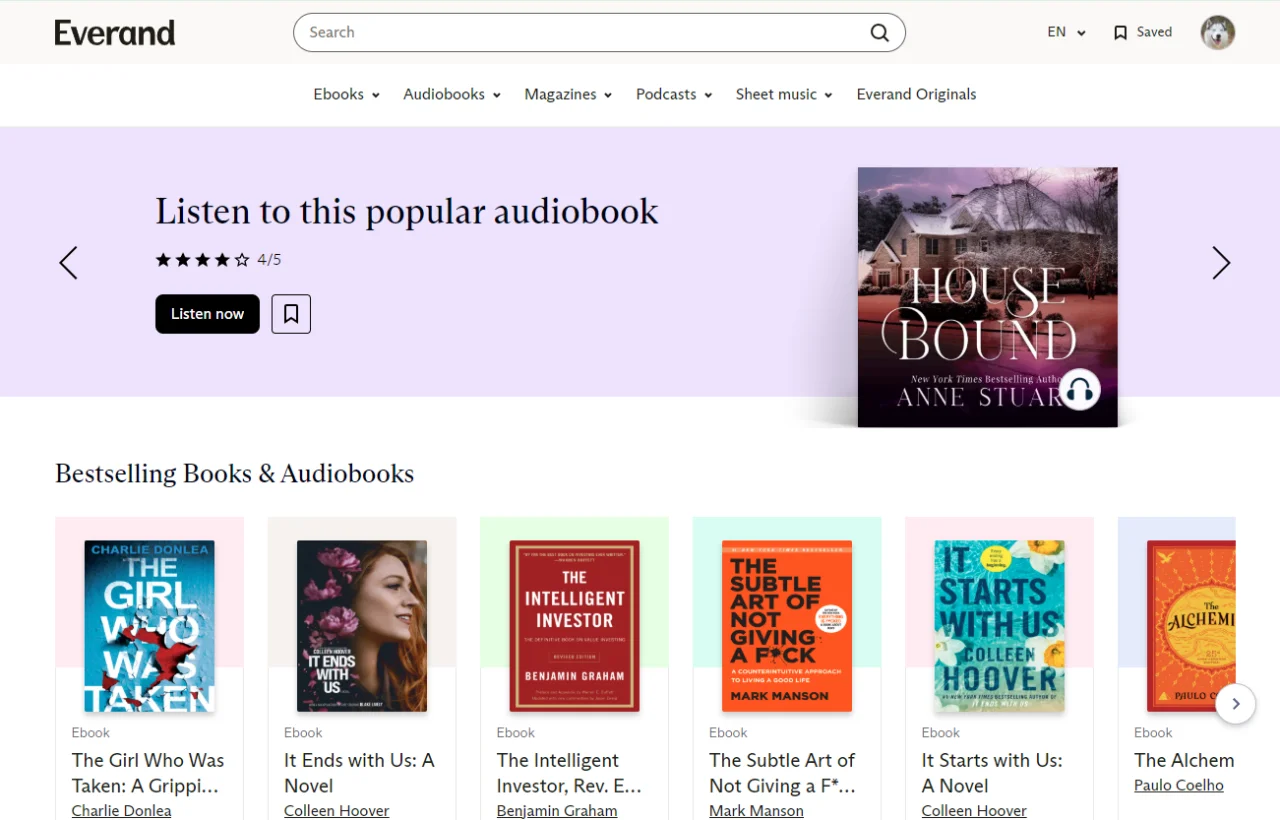Open the EN language dropdown

click(x=1066, y=32)
